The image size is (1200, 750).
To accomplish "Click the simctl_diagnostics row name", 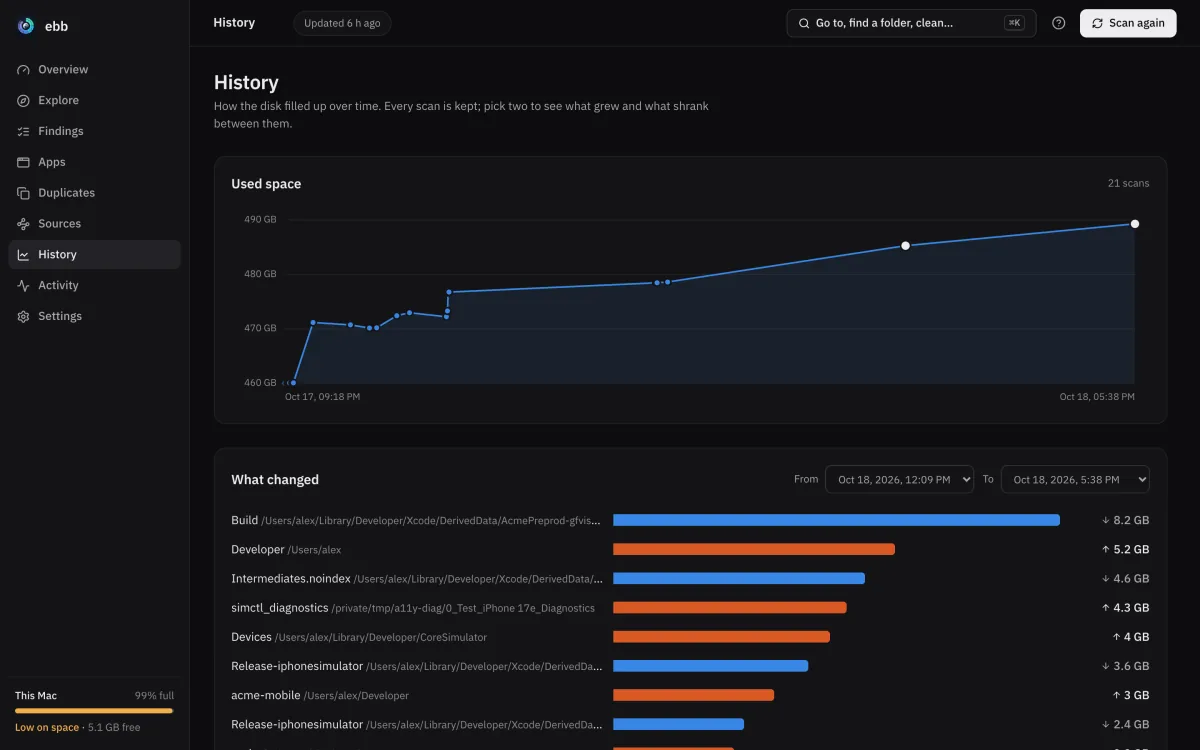I will 280,608.
